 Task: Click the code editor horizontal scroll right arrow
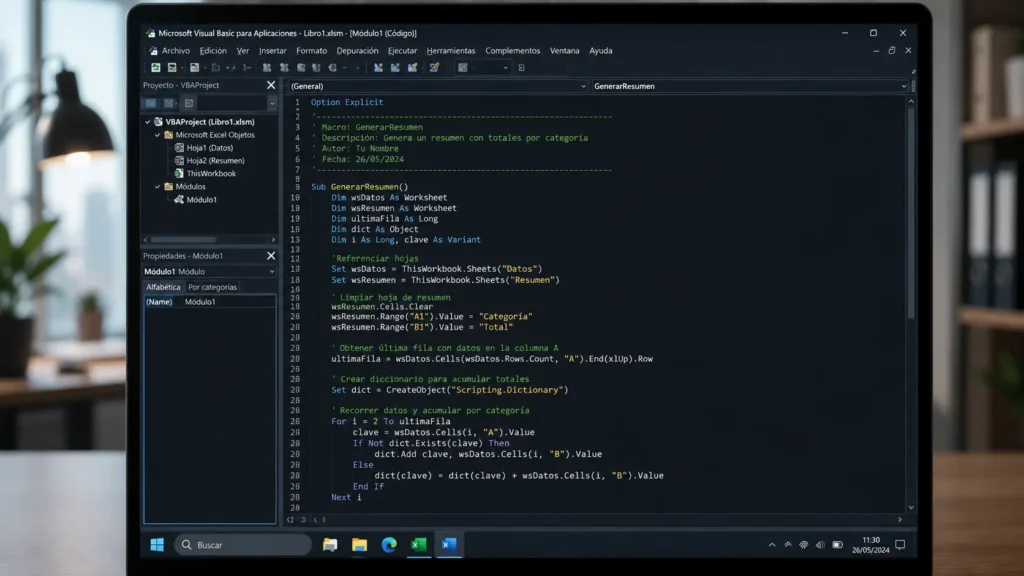click(900, 520)
